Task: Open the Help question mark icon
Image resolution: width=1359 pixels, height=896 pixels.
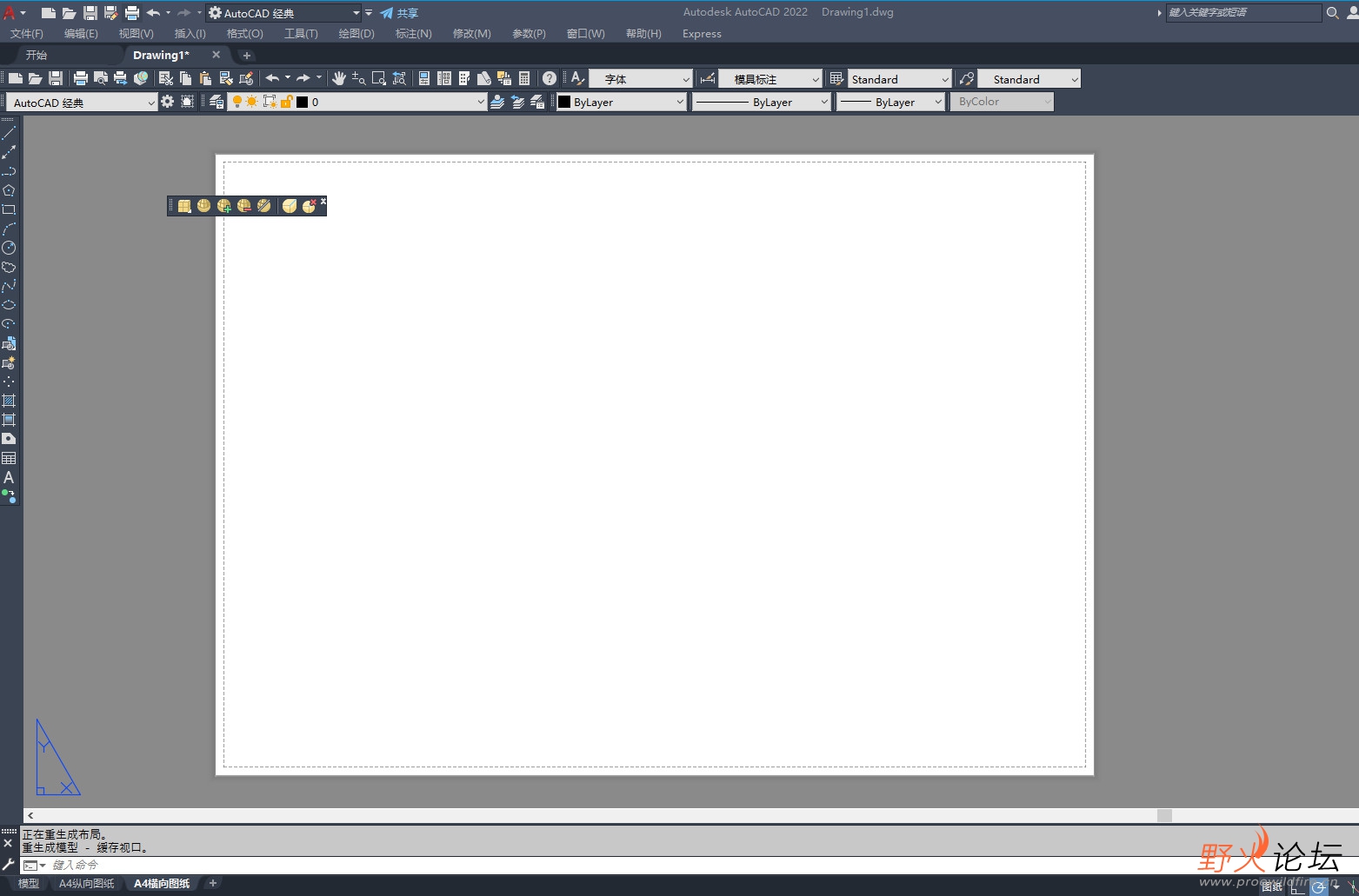Action: [550, 78]
